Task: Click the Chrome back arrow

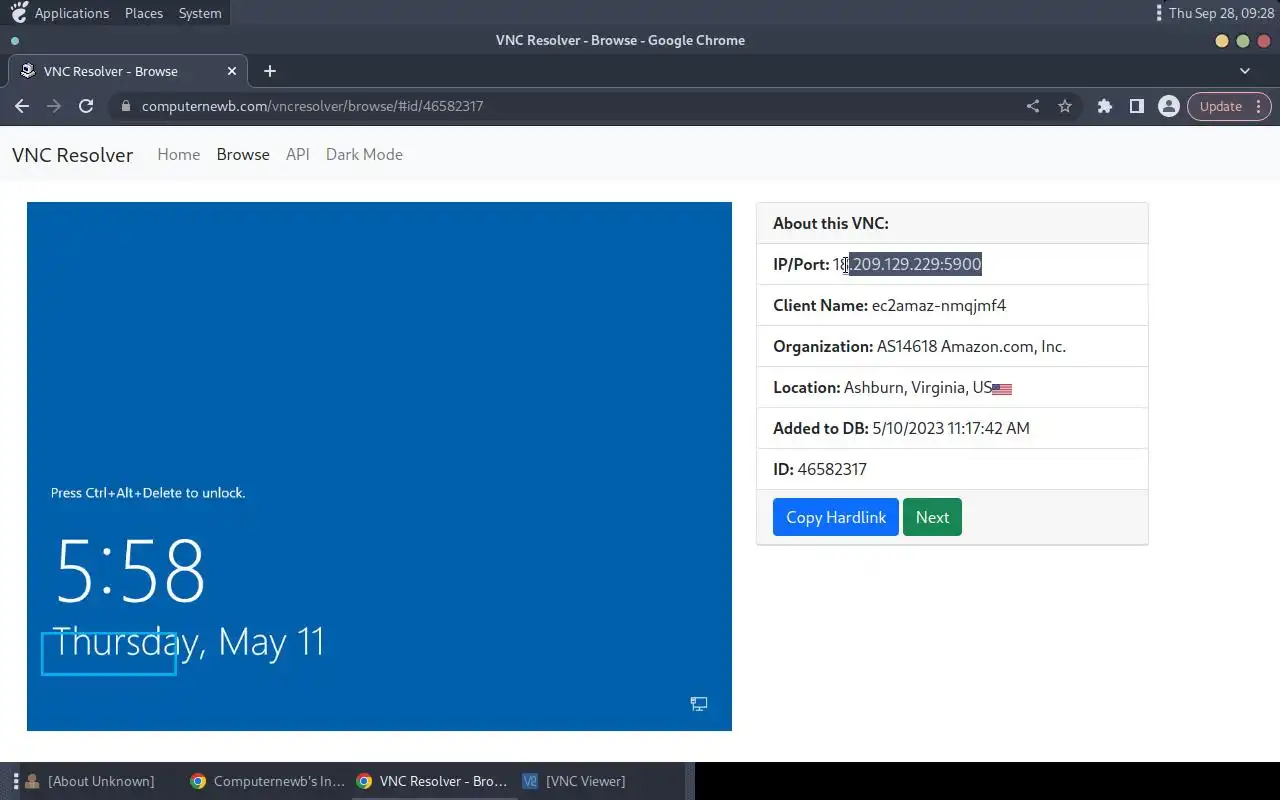Action: [x=22, y=106]
